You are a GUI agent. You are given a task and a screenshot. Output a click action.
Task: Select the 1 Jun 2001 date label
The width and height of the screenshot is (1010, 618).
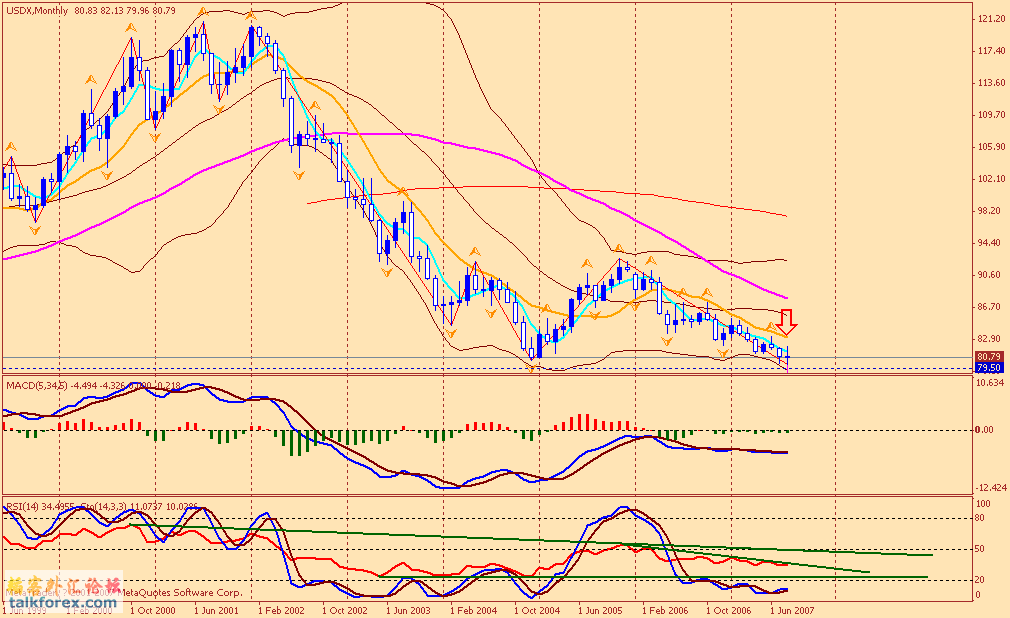pos(216,608)
